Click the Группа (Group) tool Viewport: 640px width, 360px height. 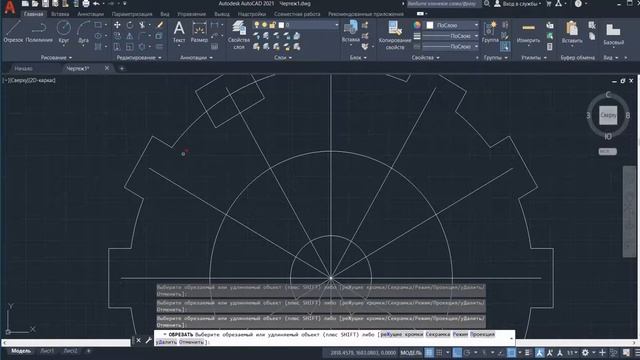click(490, 32)
